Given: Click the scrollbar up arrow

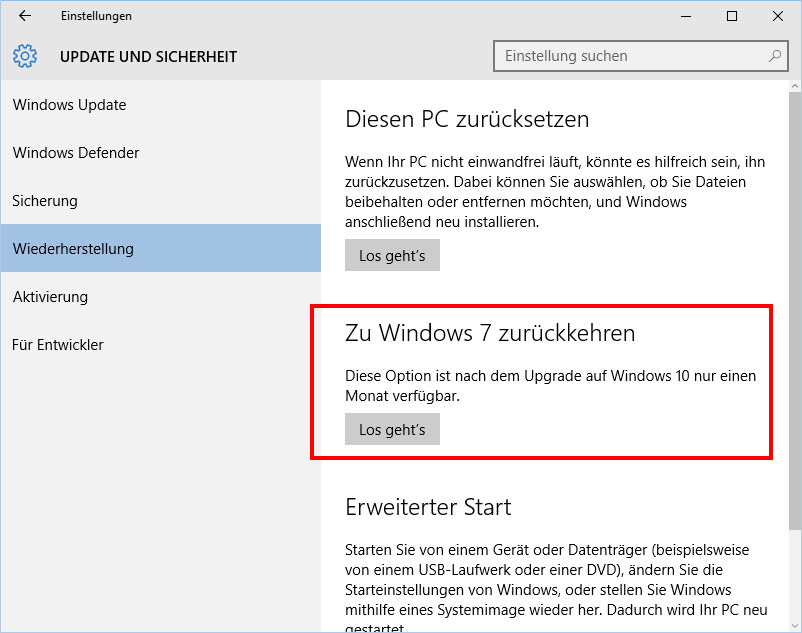Looking at the screenshot, I should tap(795, 86).
